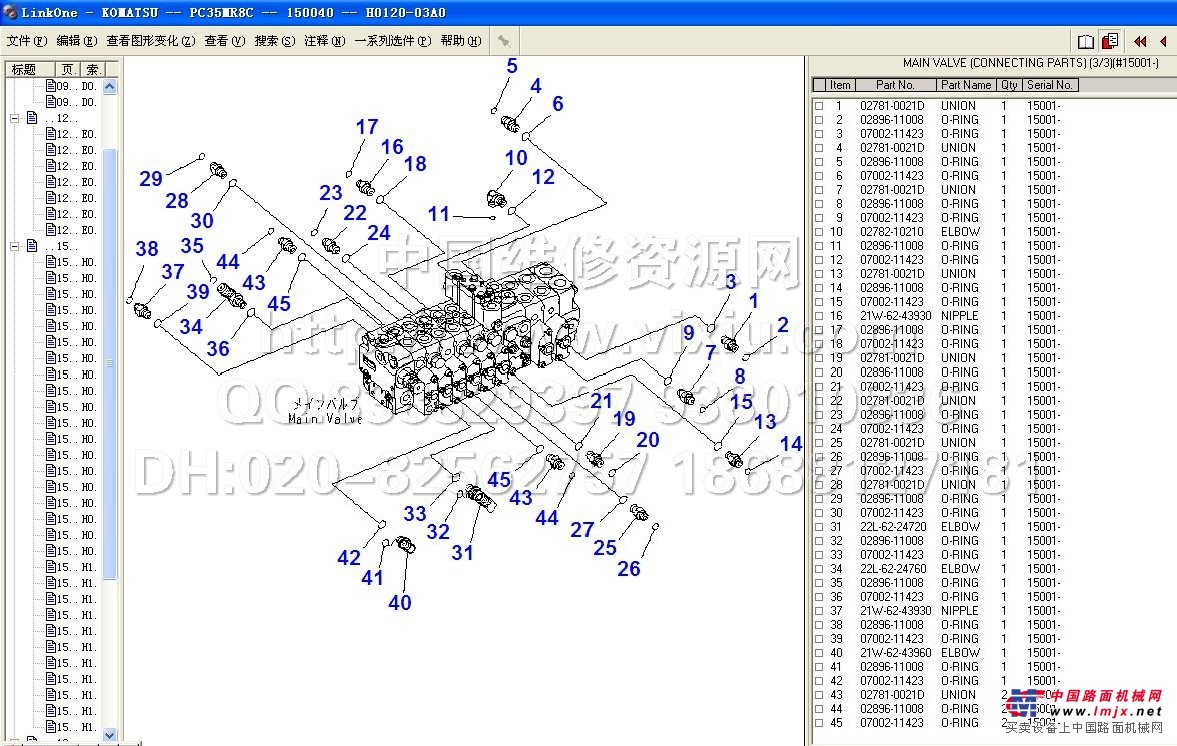Open the 注释(N) menu
The width and height of the screenshot is (1177, 746).
324,41
